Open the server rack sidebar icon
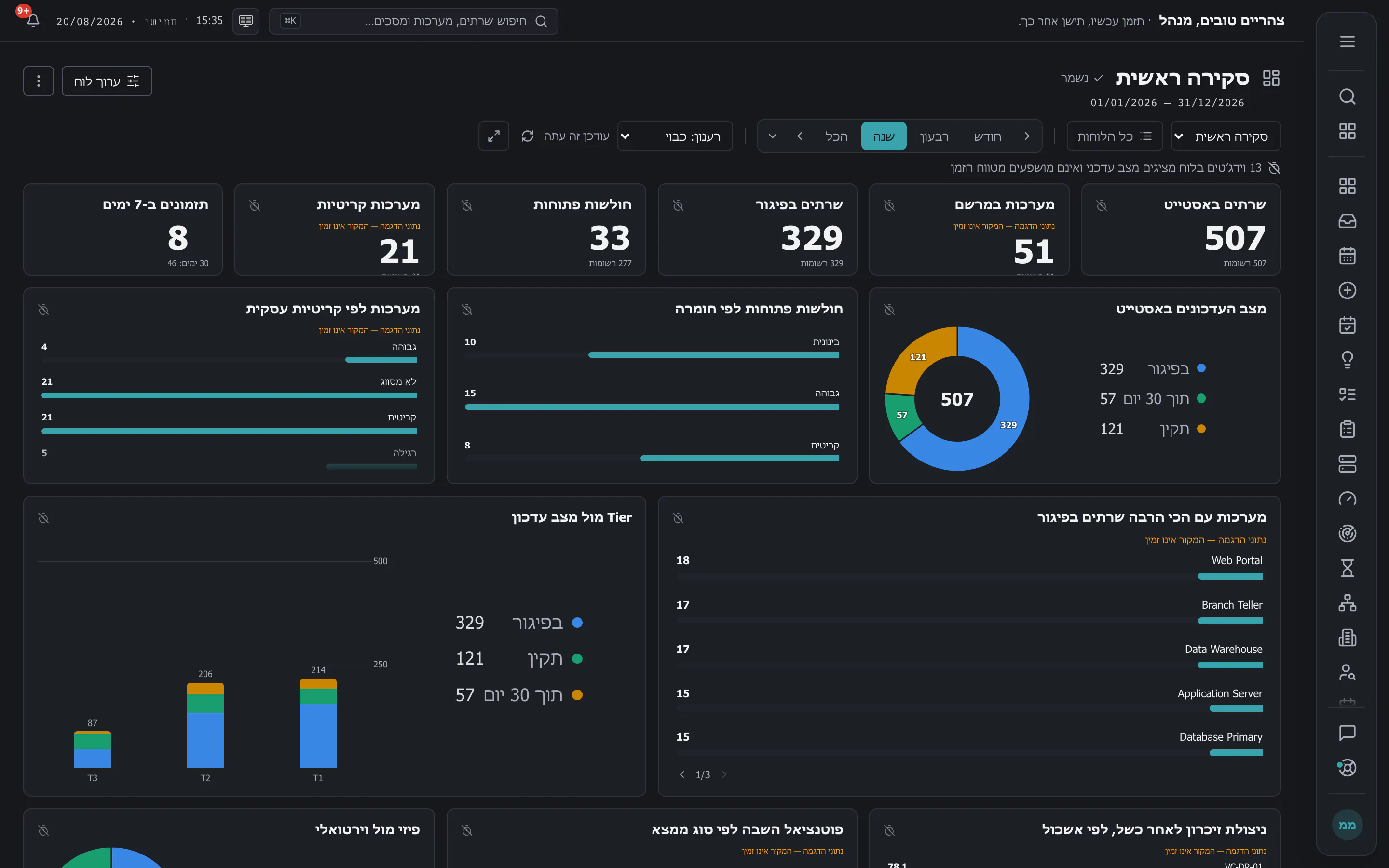Viewport: 1389px width, 868px height. 1347,464
